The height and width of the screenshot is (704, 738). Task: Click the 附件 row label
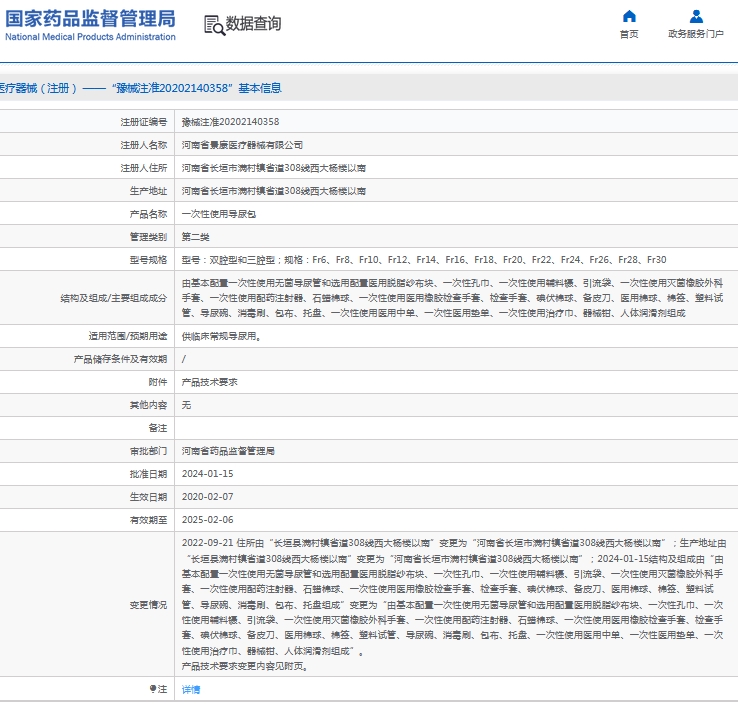click(158, 382)
